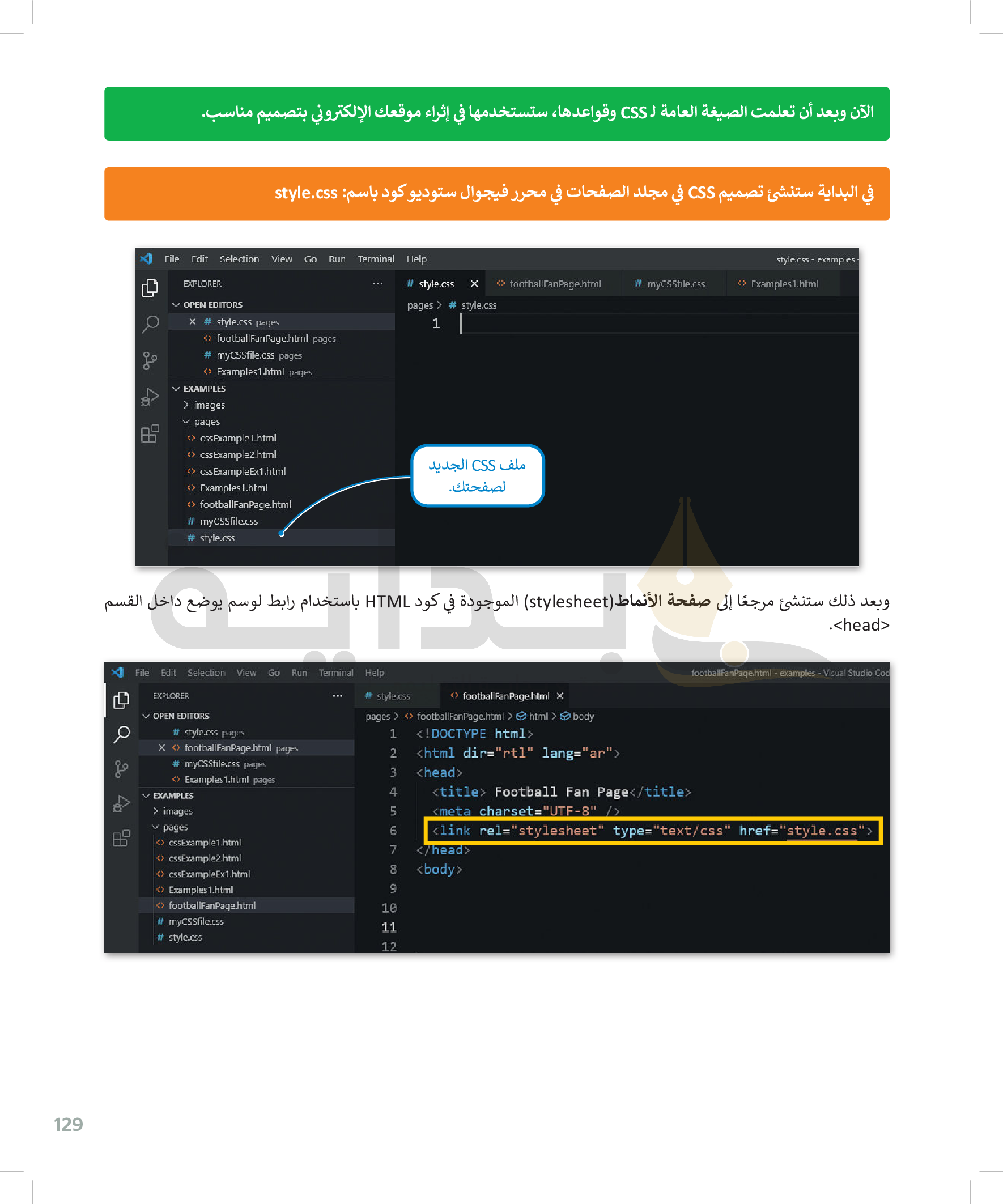Screen dimensions: 1003x1204
Task: Expand images folder in the footballFanPage.html window explorer
Action: click(155, 811)
